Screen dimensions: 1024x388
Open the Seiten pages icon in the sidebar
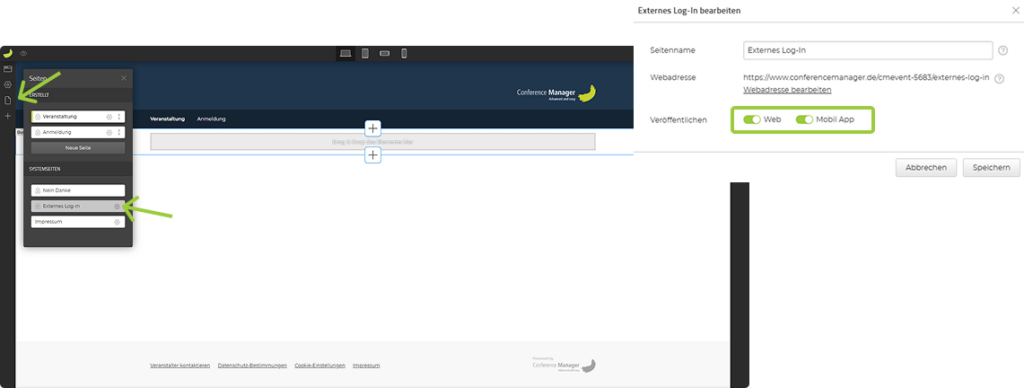pyautogui.click(x=8, y=100)
